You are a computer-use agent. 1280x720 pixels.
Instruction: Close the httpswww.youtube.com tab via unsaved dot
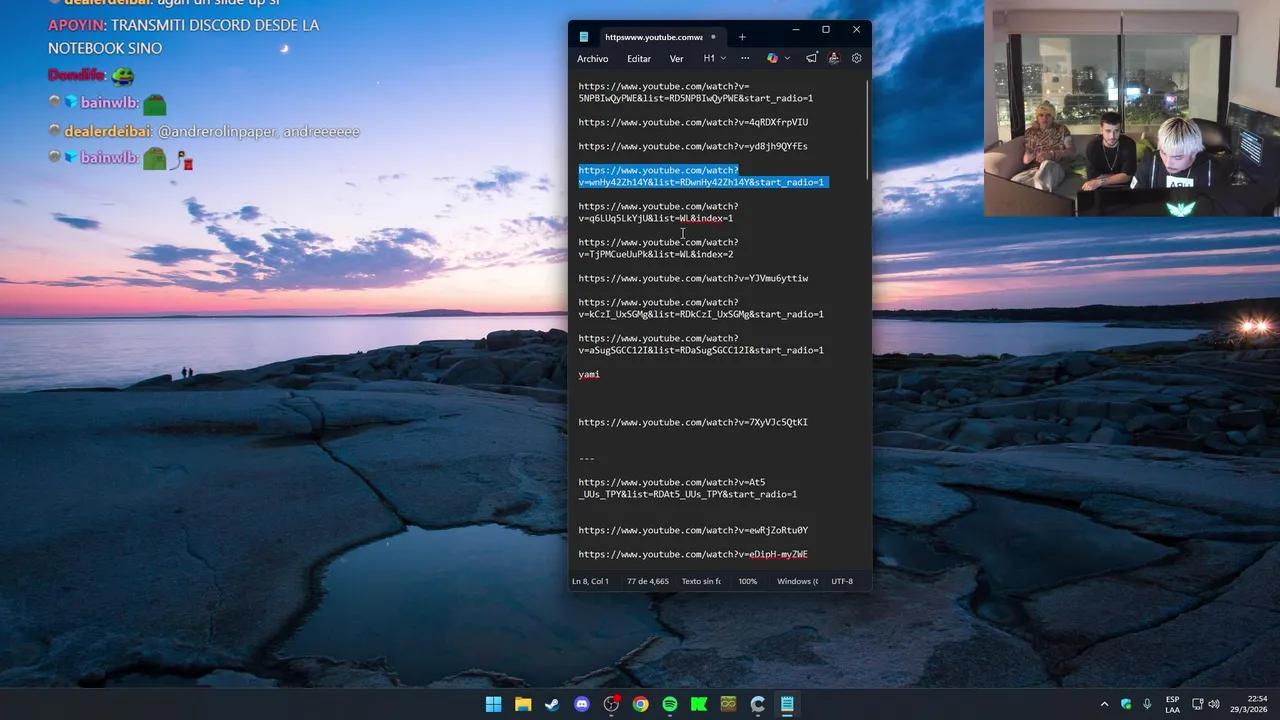[713, 37]
